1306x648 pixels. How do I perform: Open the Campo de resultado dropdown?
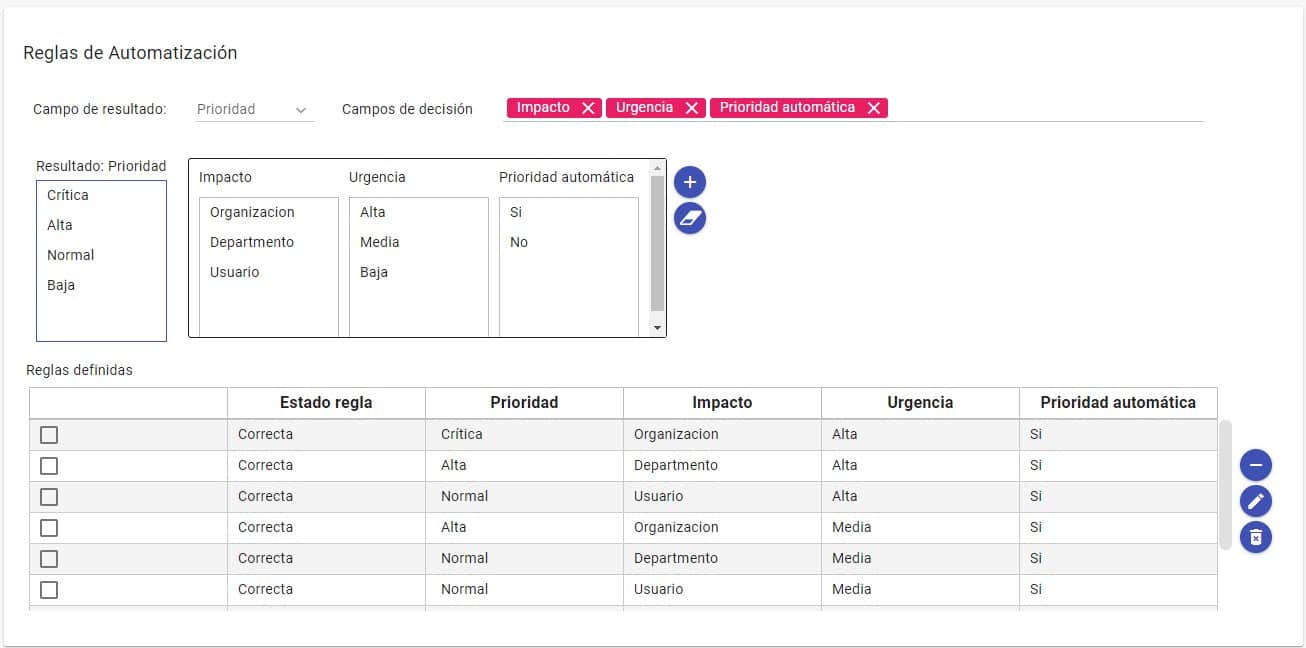[254, 110]
